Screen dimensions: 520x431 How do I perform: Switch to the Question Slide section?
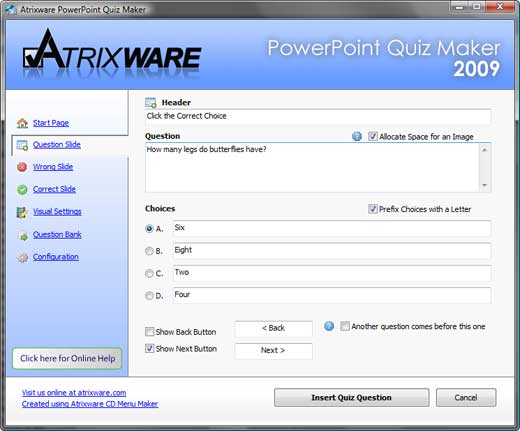(57, 145)
